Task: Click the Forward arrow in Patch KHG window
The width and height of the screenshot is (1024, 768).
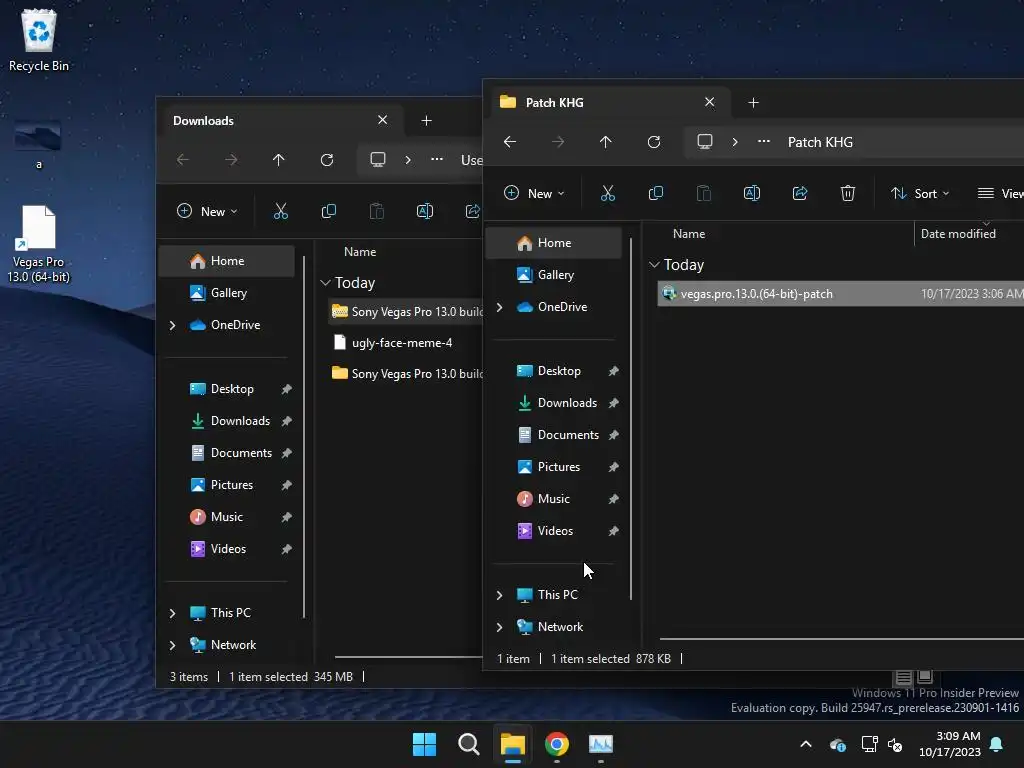Action: point(558,142)
